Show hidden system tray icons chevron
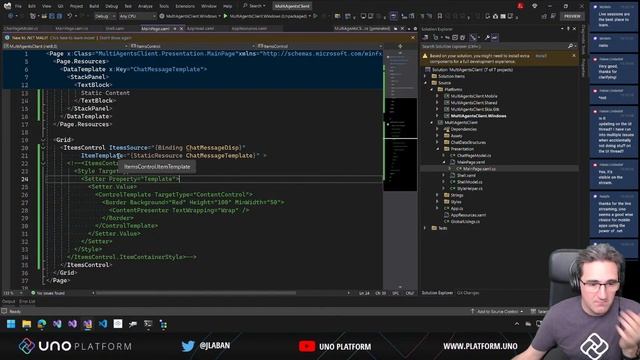The image size is (640, 360). click(x=517, y=324)
